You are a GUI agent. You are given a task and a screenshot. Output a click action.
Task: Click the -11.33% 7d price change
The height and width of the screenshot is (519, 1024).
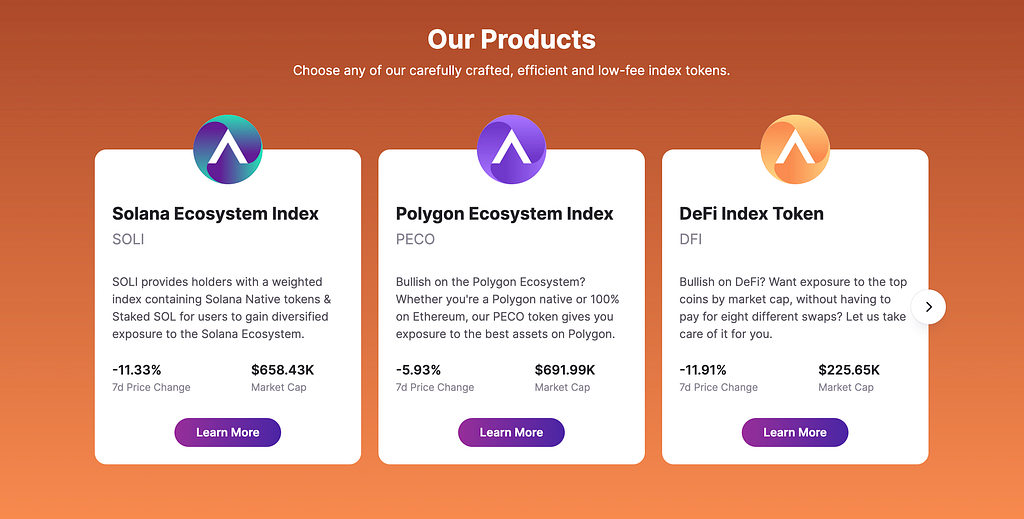click(136, 370)
